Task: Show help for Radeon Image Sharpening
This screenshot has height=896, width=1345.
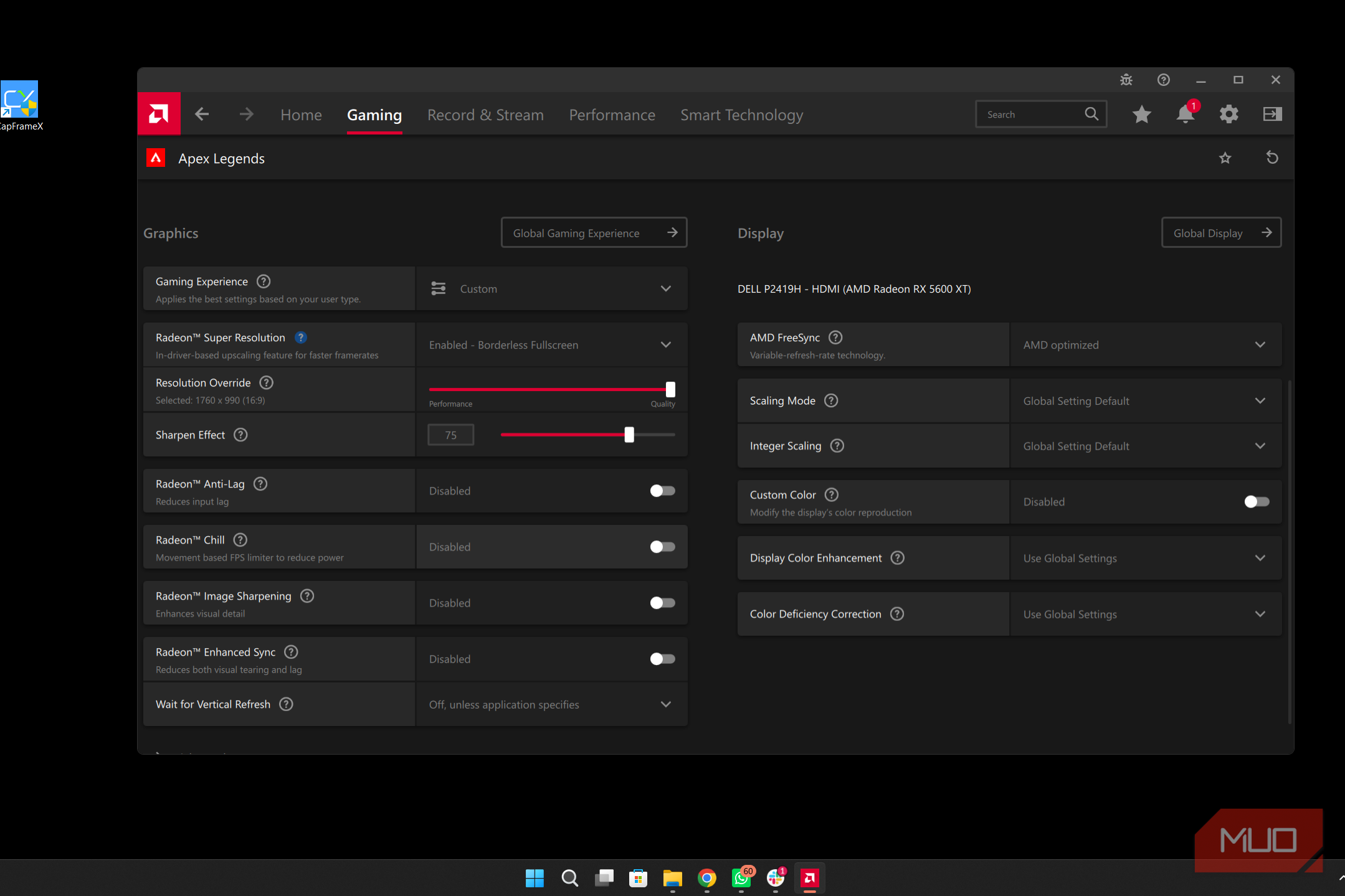Action: pyautogui.click(x=307, y=596)
